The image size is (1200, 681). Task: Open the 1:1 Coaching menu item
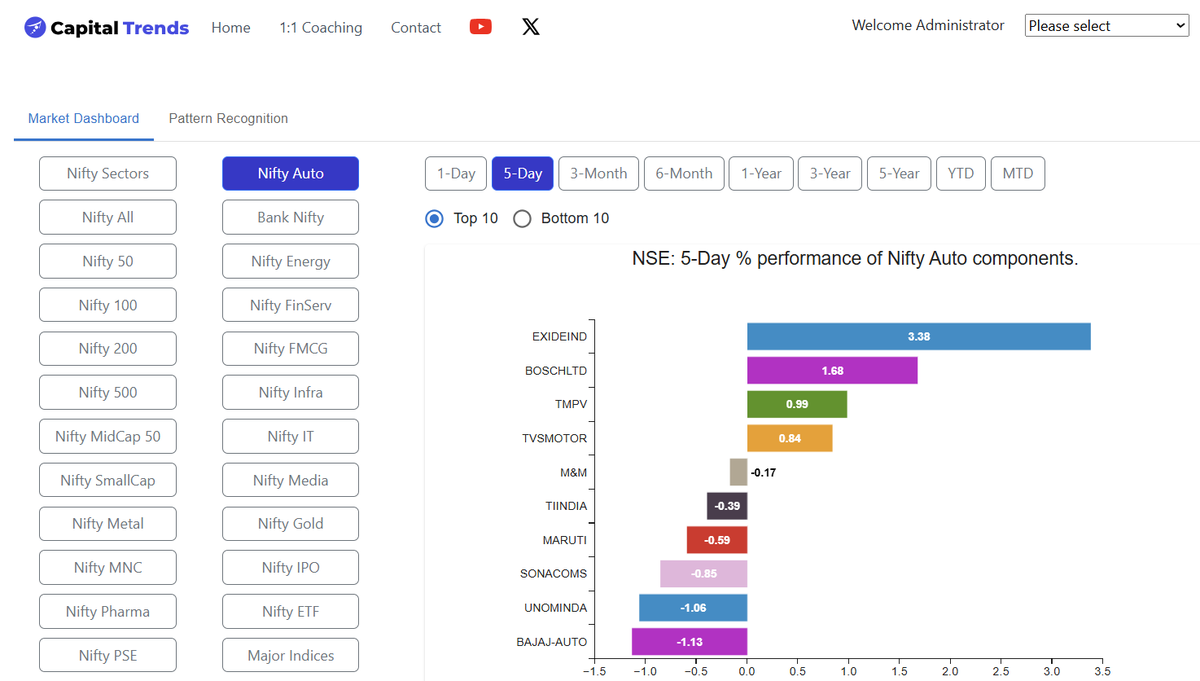pyautogui.click(x=321, y=28)
